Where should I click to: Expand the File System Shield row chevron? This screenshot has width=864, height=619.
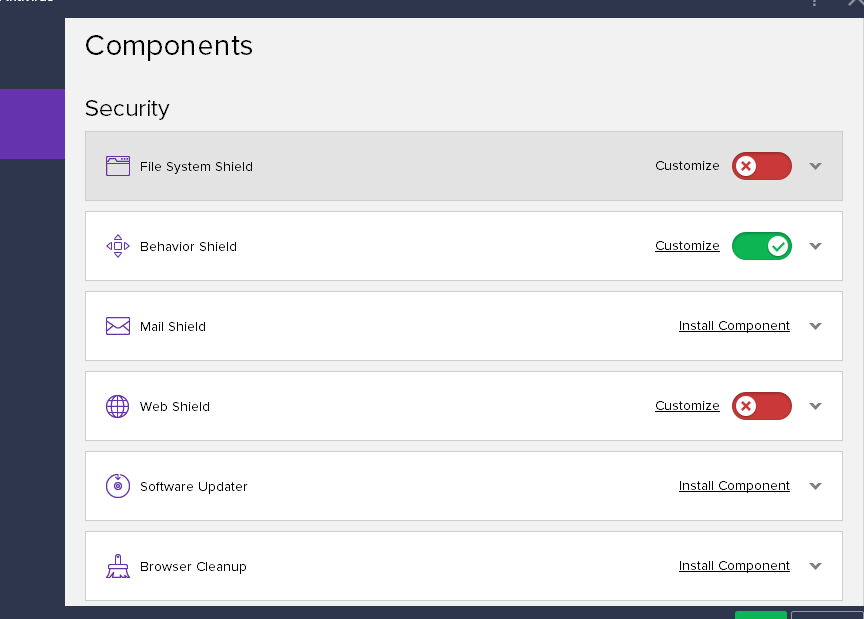(x=815, y=166)
